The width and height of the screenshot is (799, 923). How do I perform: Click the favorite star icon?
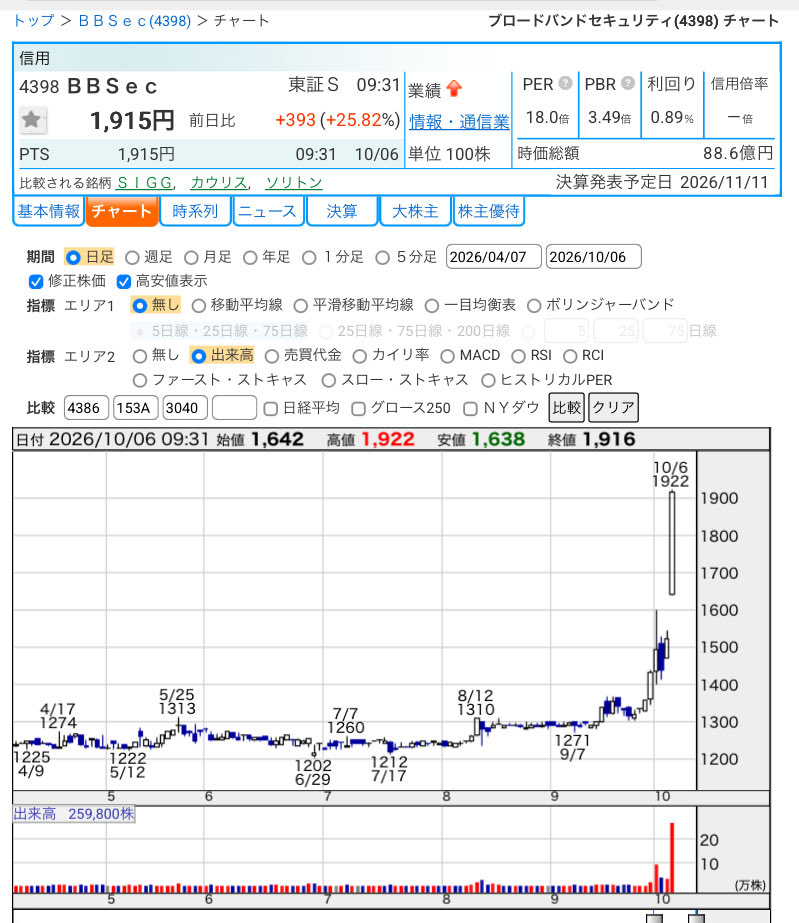click(32, 120)
